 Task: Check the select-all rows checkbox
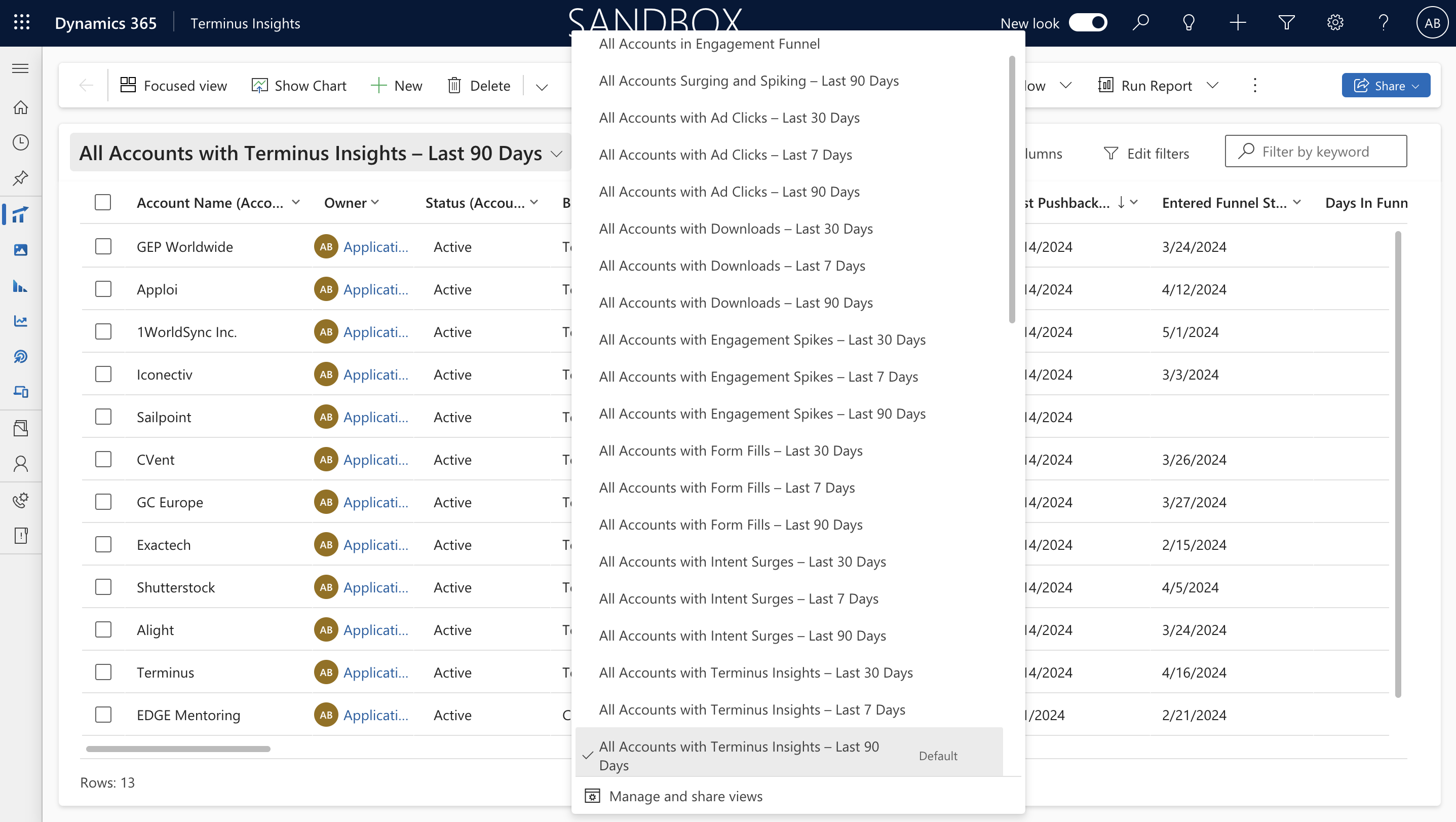click(x=103, y=202)
